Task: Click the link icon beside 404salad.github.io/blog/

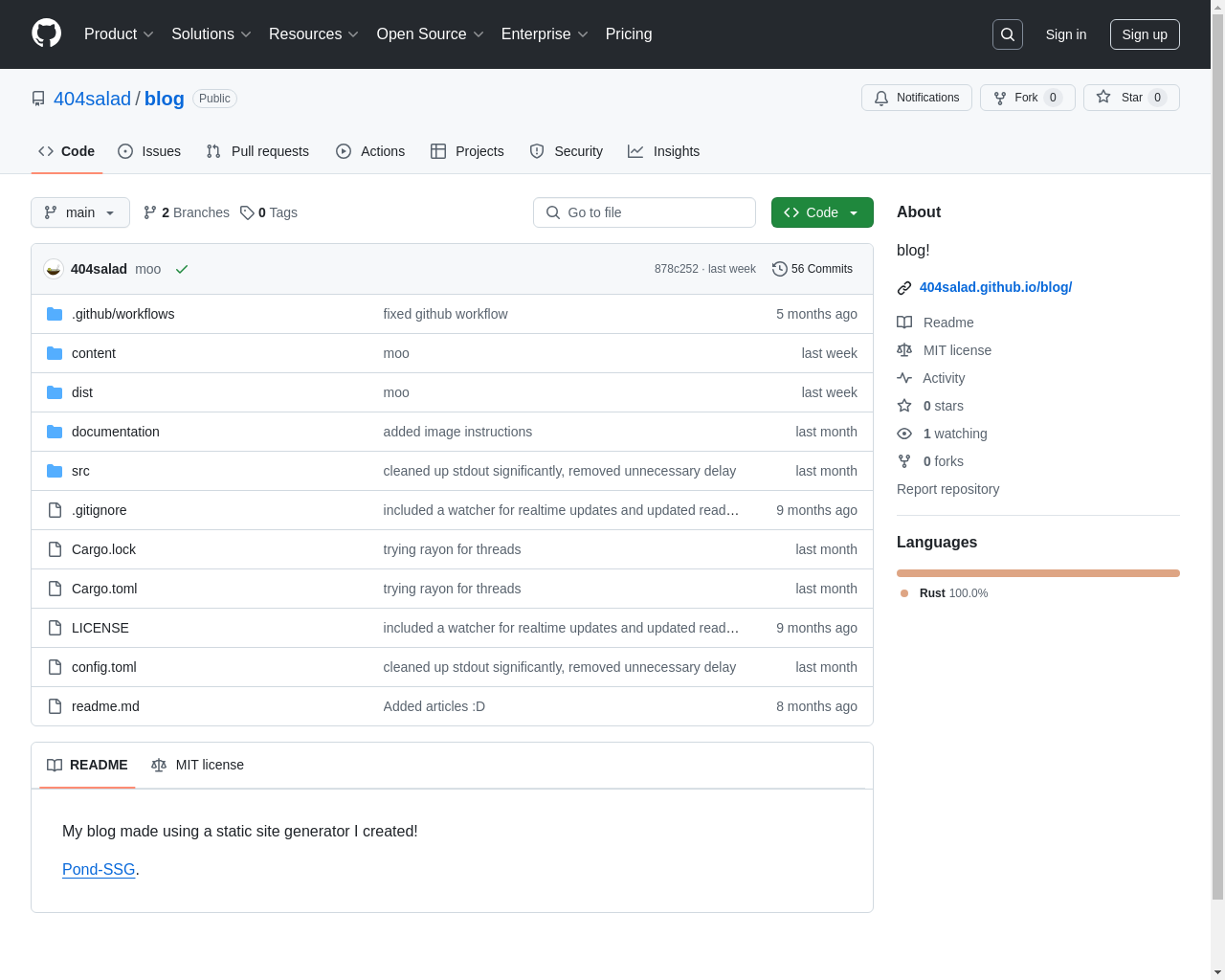Action: 904,288
